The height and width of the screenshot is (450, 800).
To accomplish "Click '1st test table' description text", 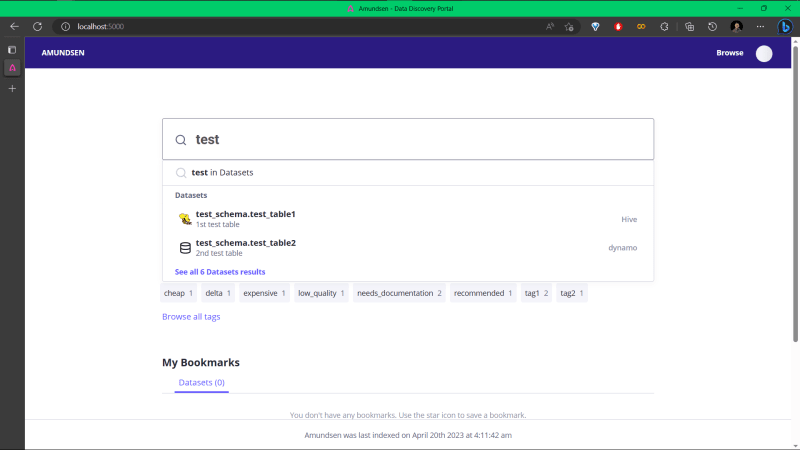I will point(217,224).
